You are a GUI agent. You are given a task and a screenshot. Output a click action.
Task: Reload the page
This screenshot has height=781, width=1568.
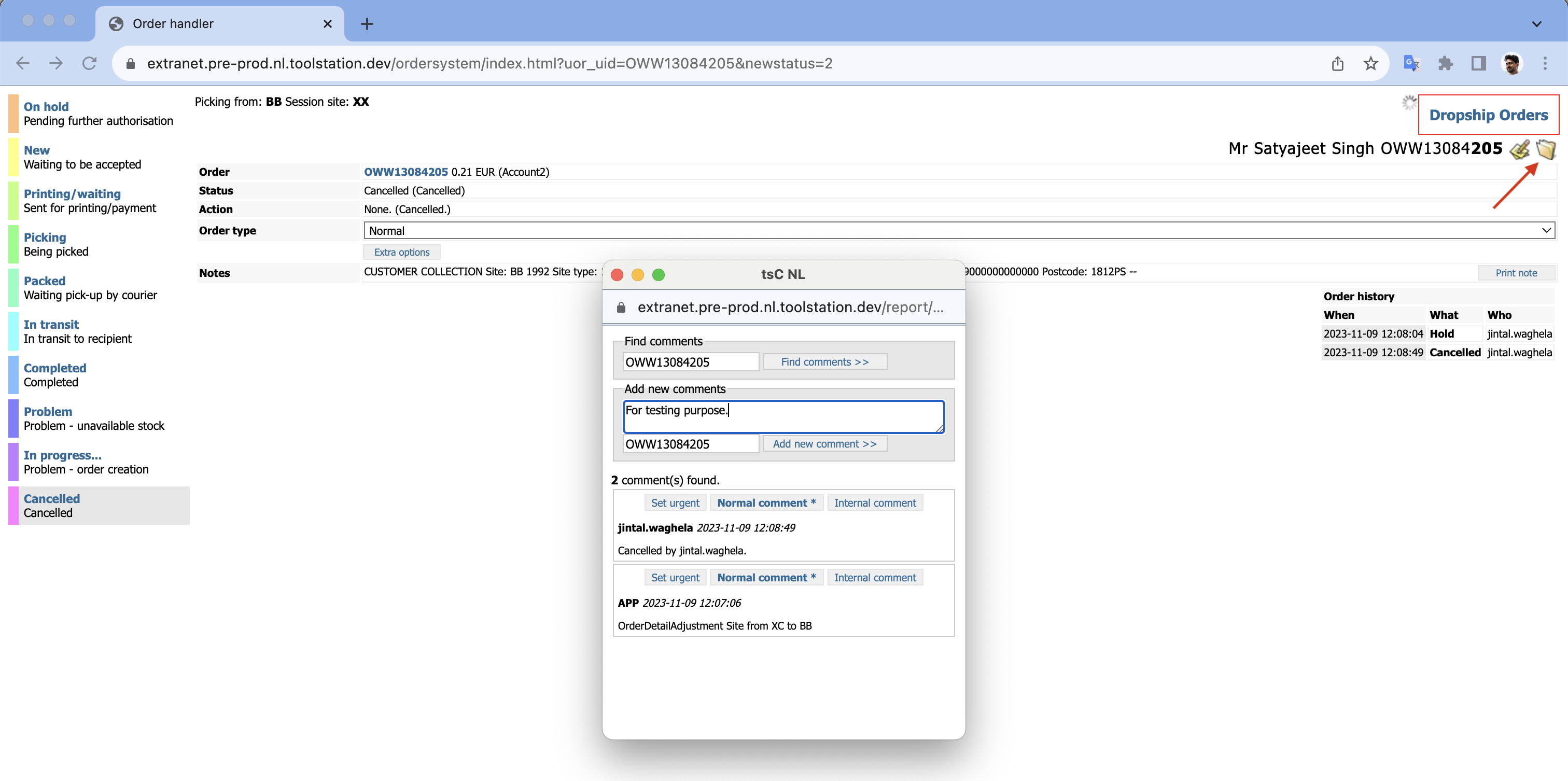pyautogui.click(x=90, y=63)
